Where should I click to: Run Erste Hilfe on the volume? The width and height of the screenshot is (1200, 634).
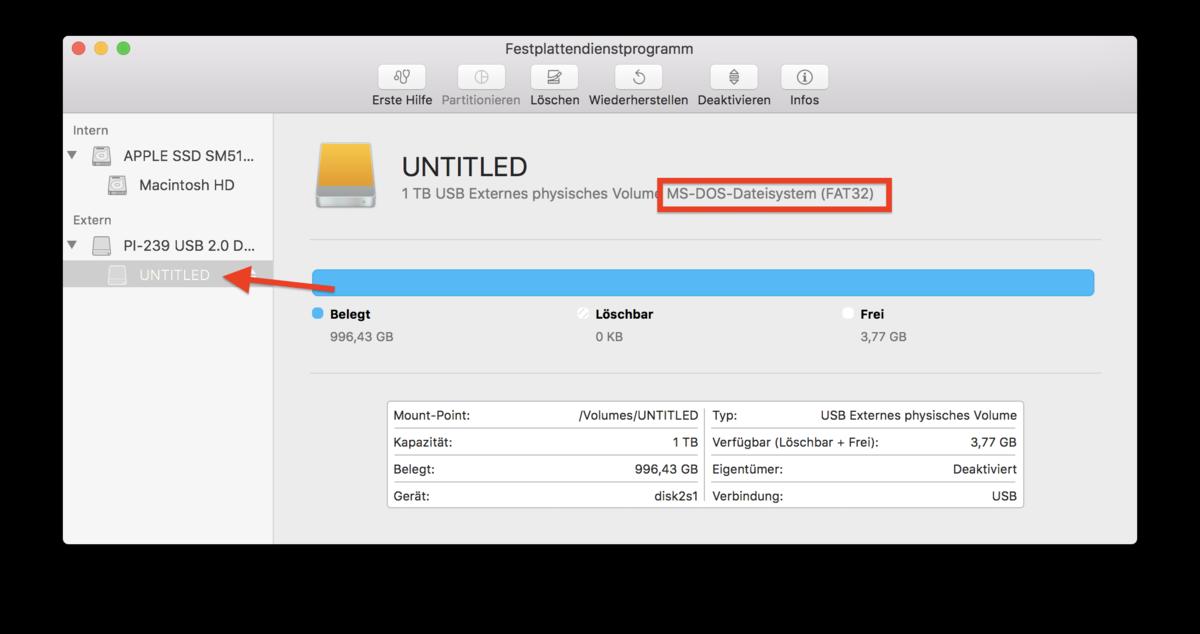coord(402,77)
